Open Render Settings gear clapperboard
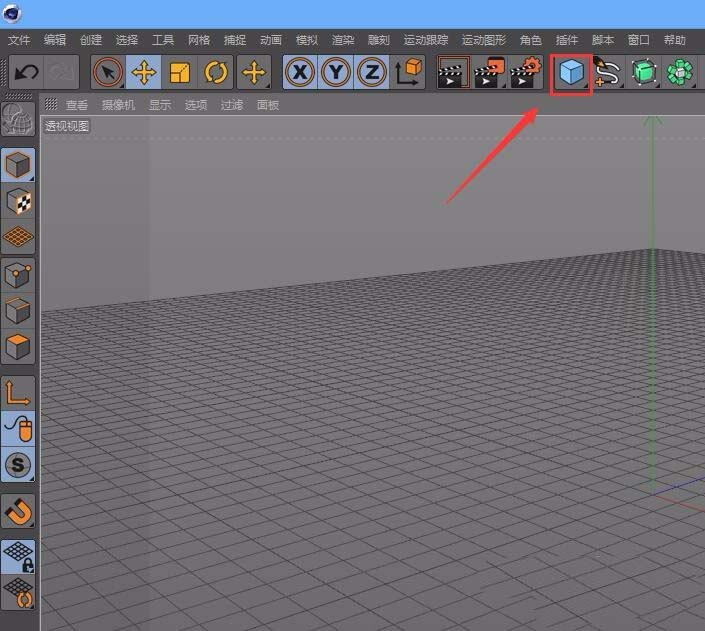Viewport: 705px width, 631px height. [526, 72]
